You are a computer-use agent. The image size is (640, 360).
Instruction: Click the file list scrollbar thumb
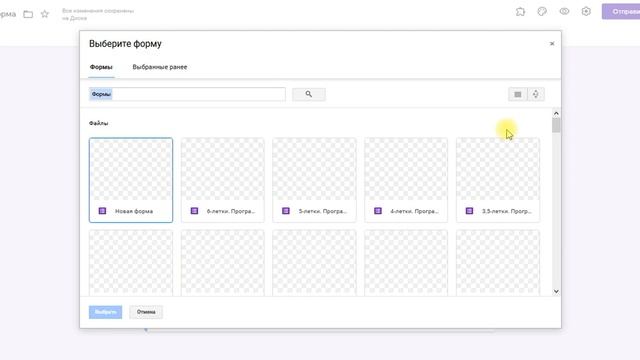pyautogui.click(x=556, y=125)
